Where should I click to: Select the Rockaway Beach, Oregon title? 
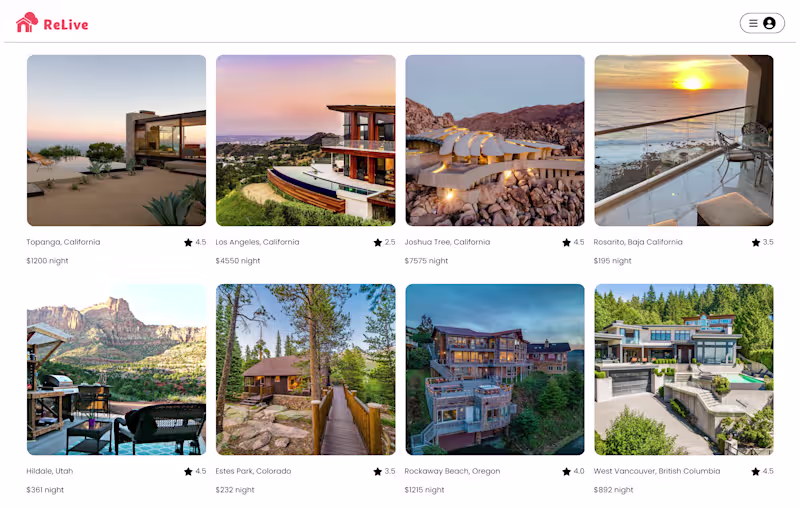[452, 471]
